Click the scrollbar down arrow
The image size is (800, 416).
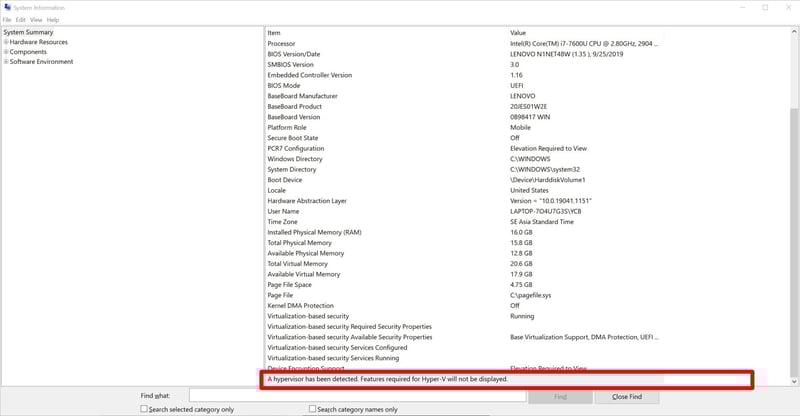coord(794,382)
